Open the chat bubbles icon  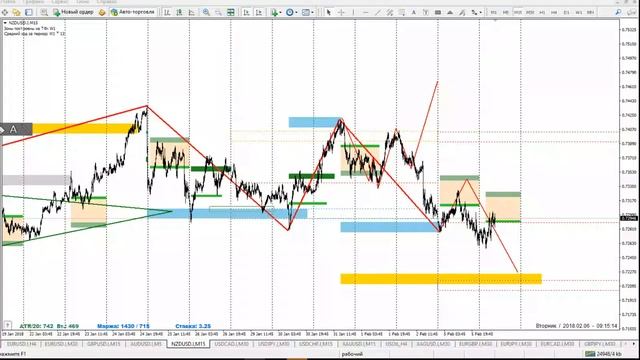[x=631, y=12]
